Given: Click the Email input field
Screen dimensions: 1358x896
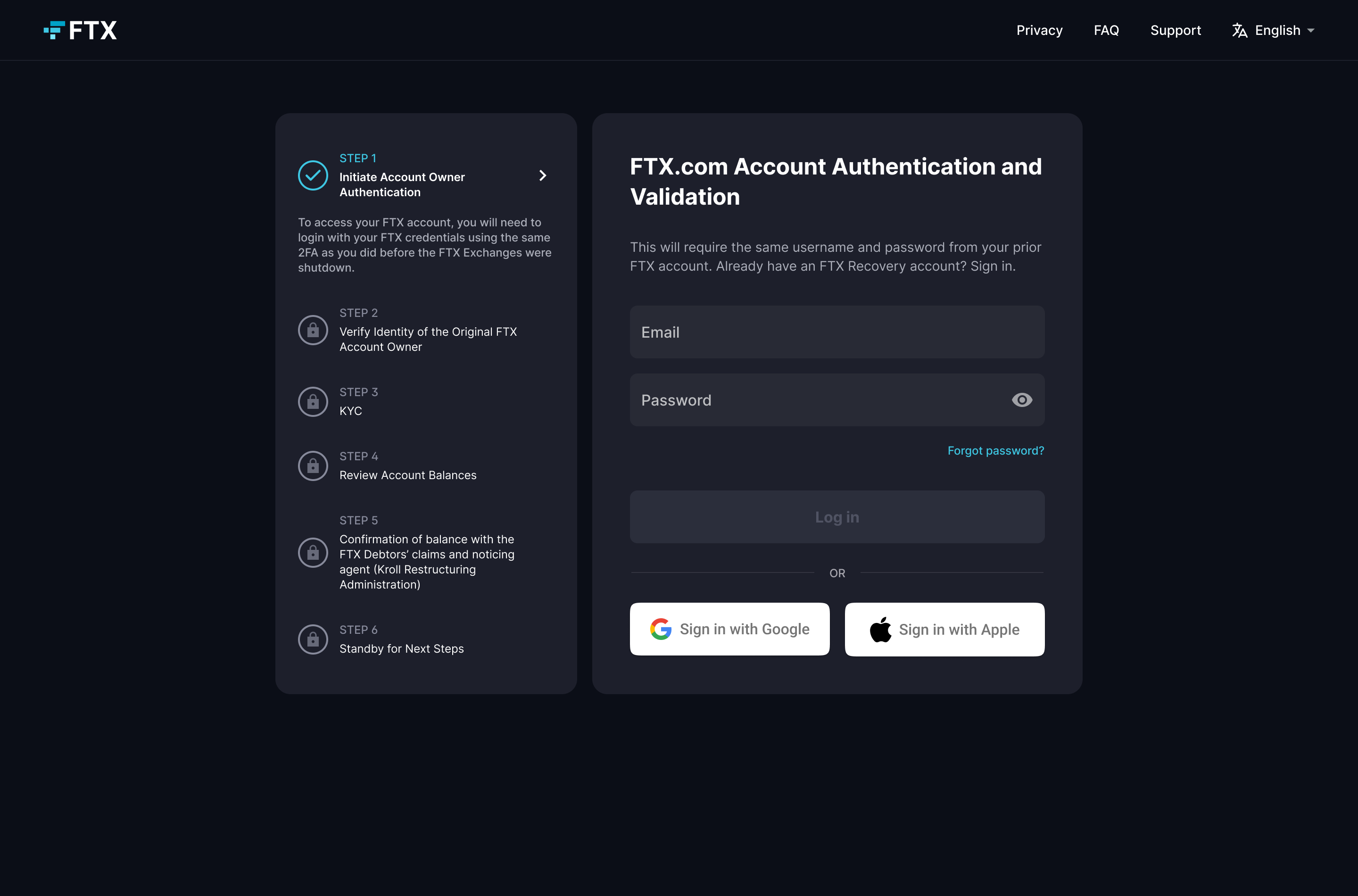Looking at the screenshot, I should coord(837,332).
